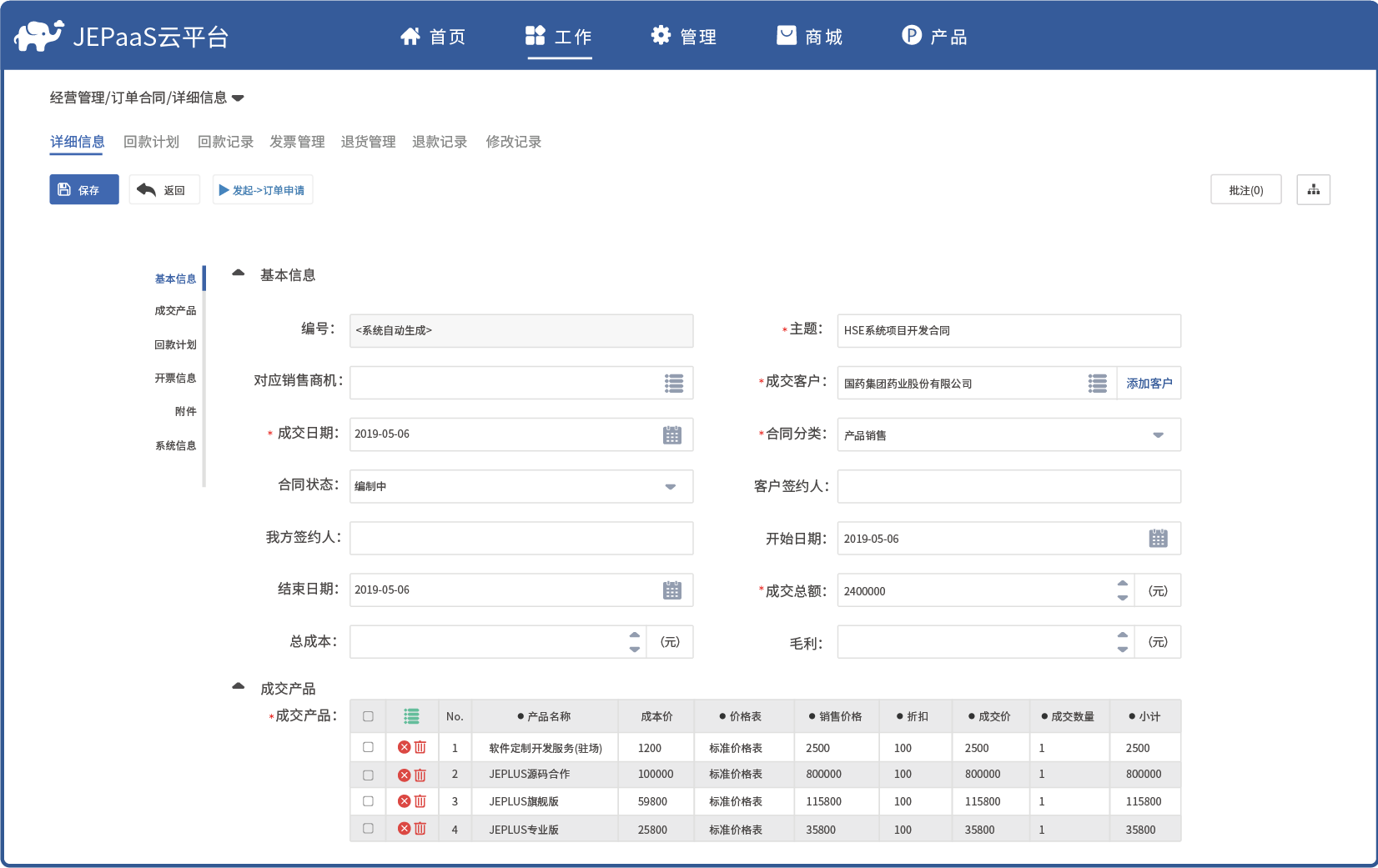Select checkbox for JEPLUS专业版 row
Image resolution: width=1378 pixels, height=868 pixels.
368,829
